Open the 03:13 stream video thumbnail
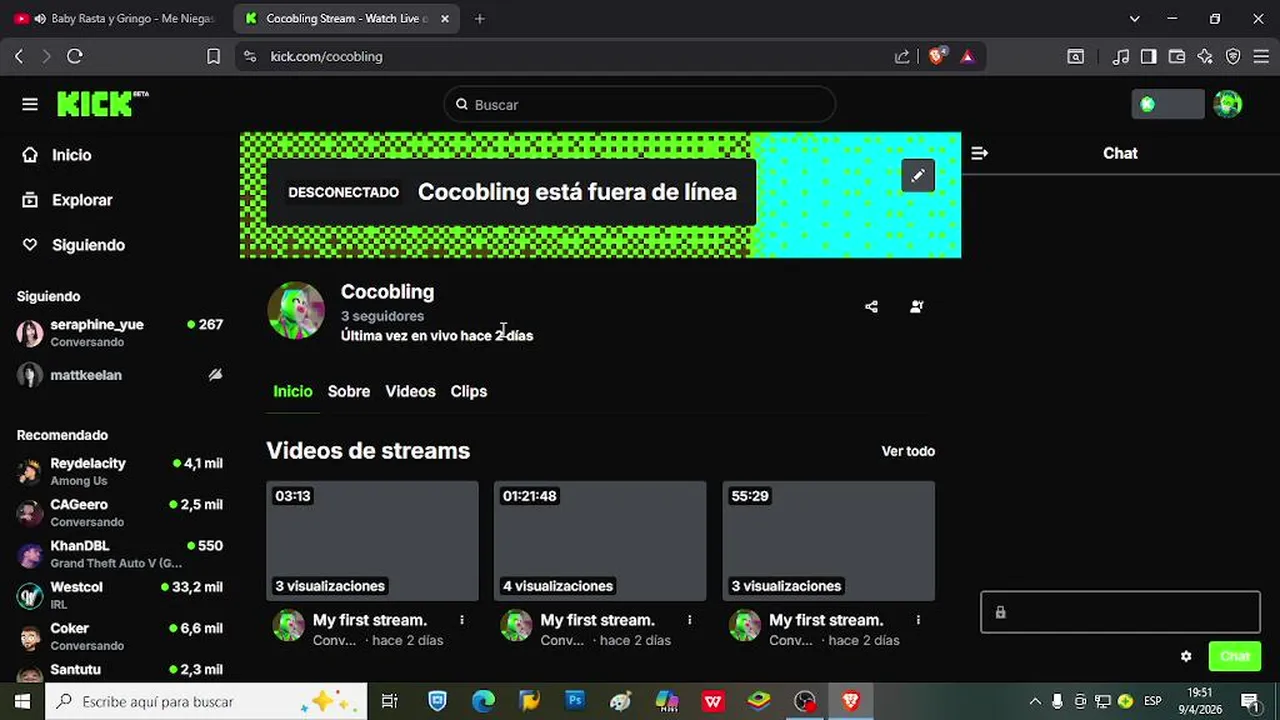1280x720 pixels. click(x=372, y=541)
